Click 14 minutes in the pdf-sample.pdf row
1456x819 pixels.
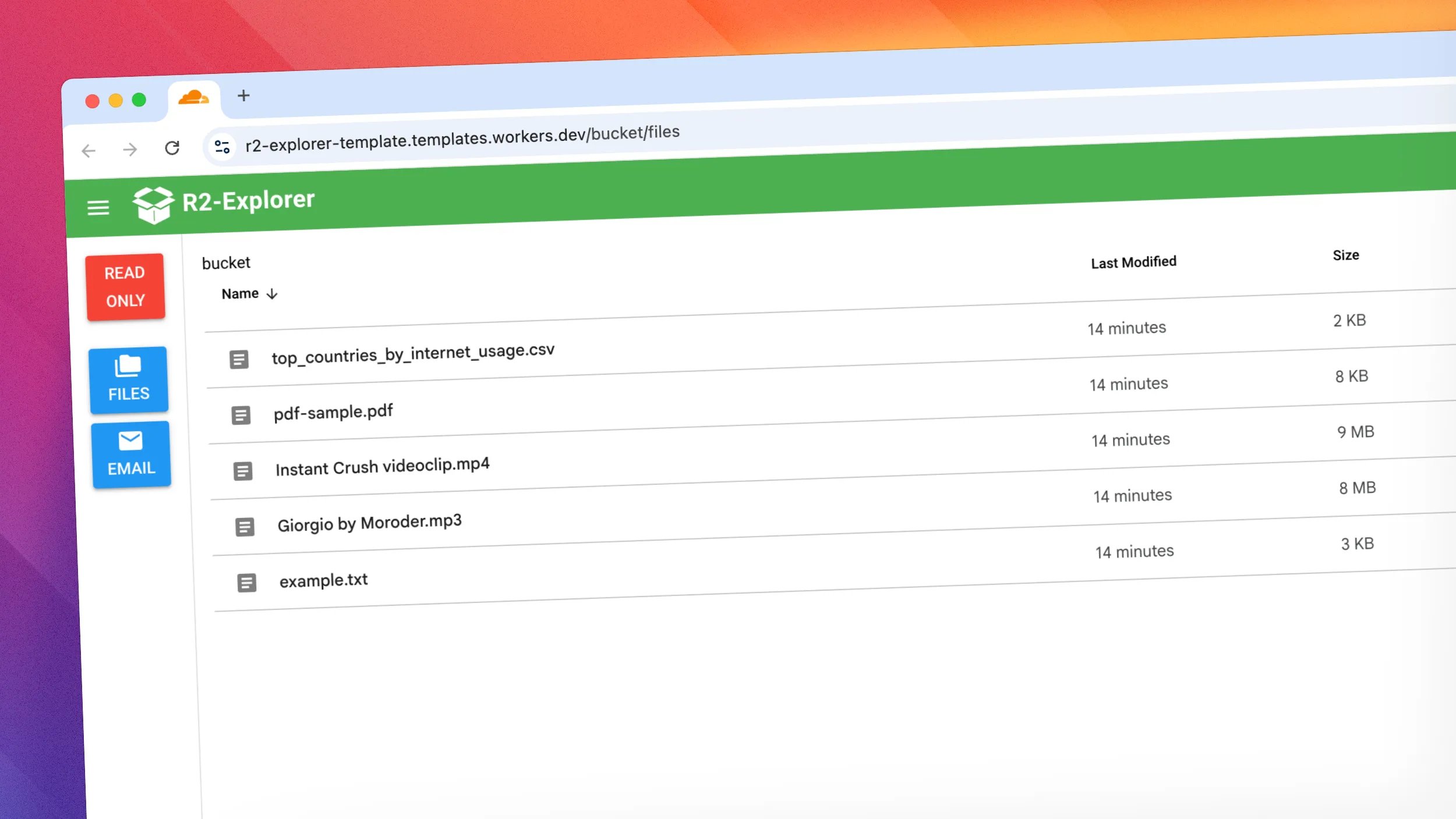1129,384
